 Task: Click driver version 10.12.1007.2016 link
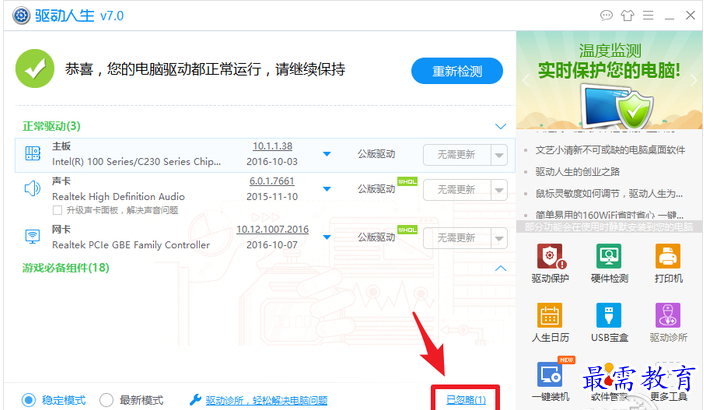273,229
